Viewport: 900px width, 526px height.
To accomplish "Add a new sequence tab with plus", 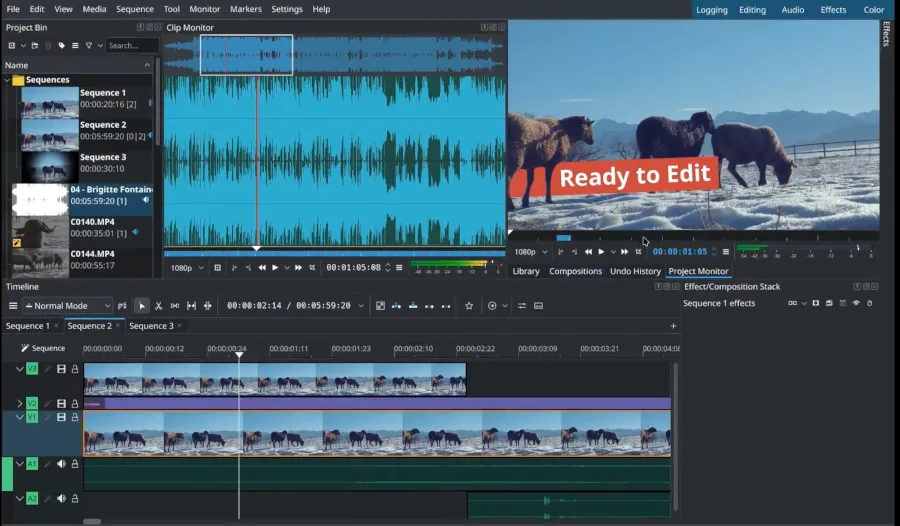I will pos(673,326).
